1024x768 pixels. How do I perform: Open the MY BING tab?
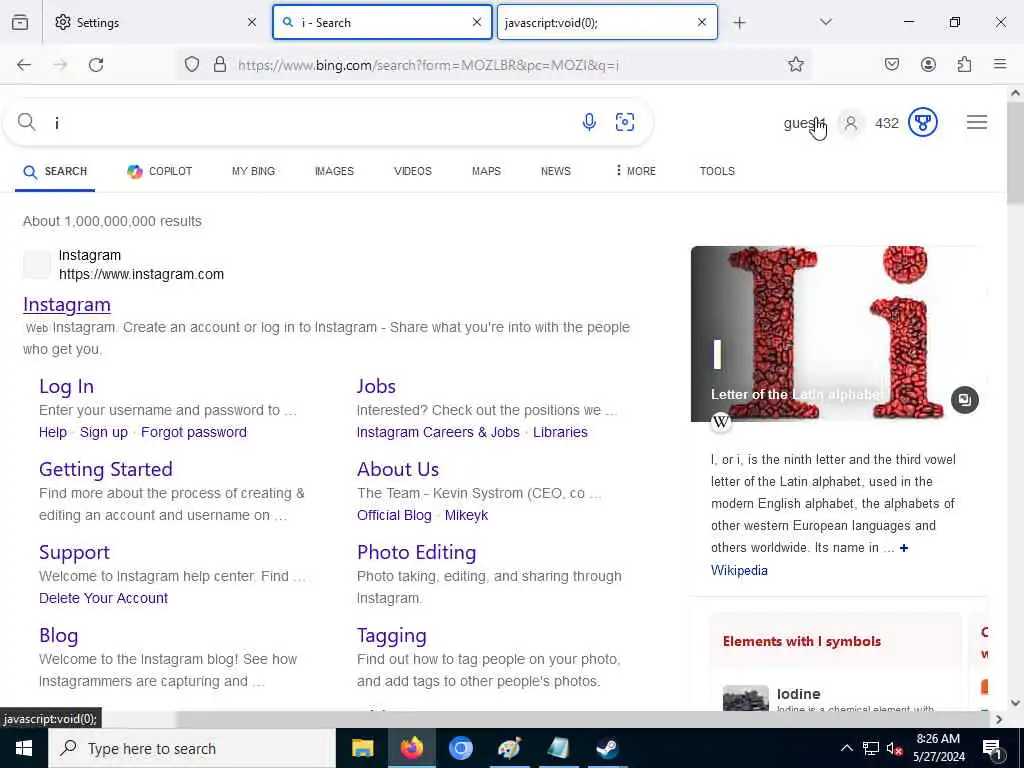point(253,171)
